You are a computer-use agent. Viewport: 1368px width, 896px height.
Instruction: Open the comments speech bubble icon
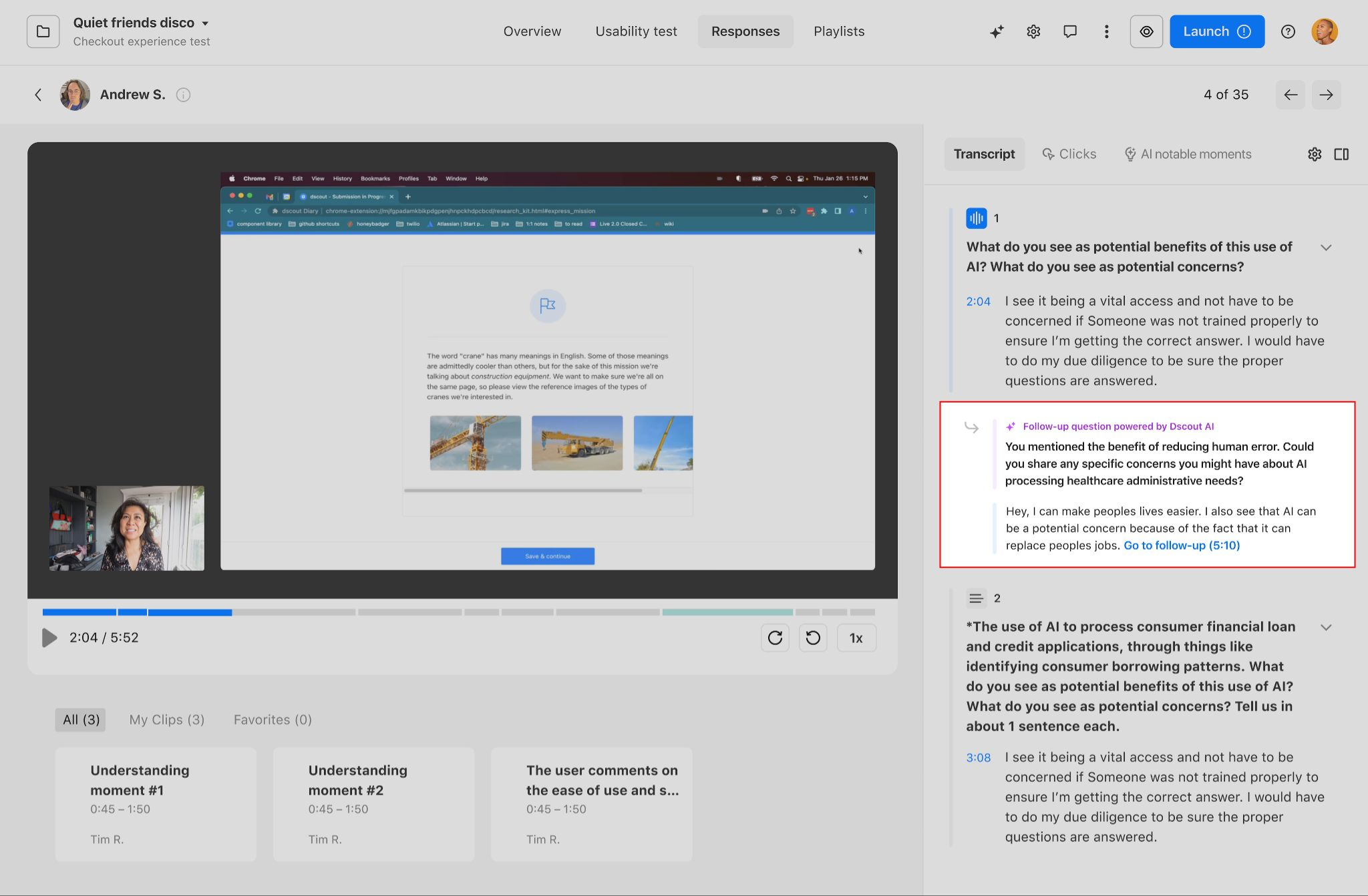tap(1070, 31)
